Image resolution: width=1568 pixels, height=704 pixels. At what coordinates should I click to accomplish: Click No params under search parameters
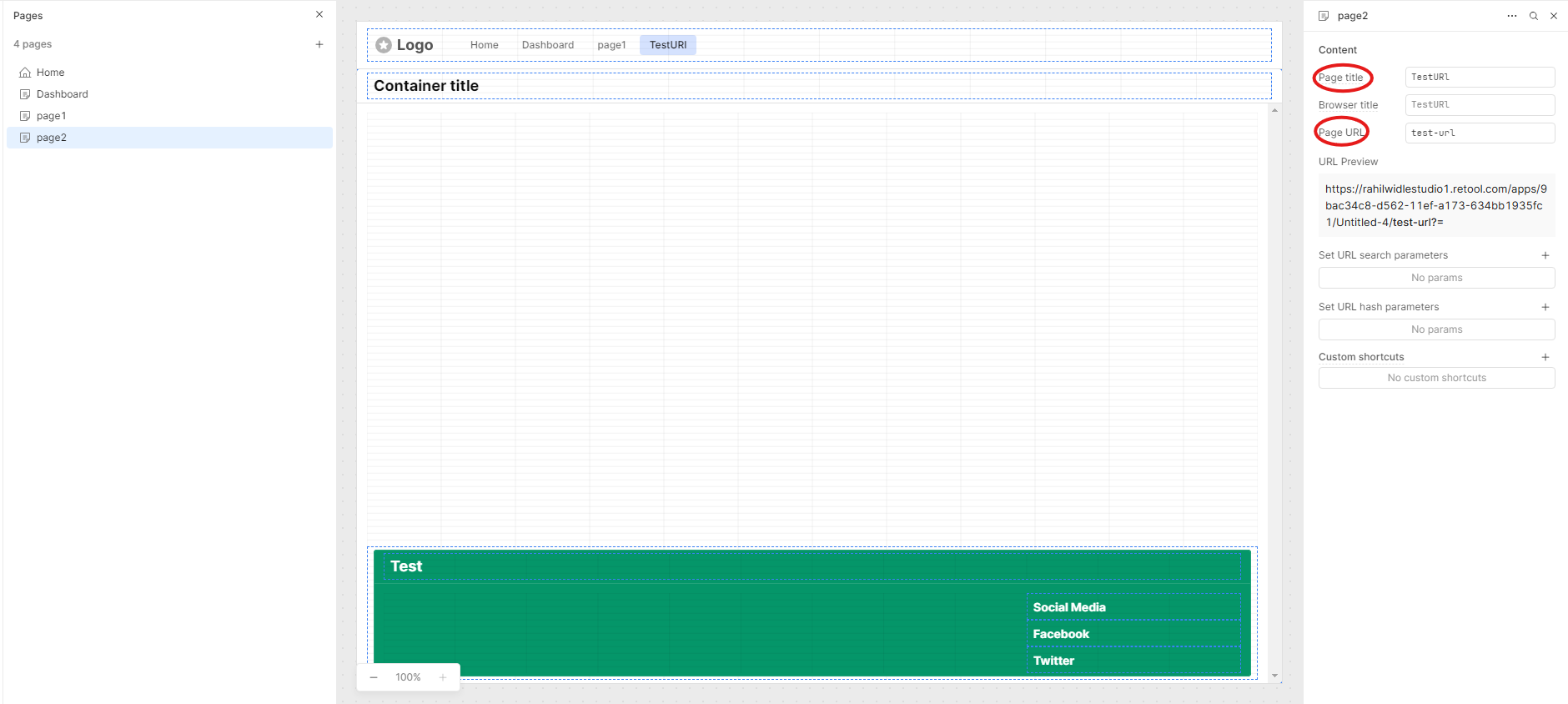click(1436, 278)
